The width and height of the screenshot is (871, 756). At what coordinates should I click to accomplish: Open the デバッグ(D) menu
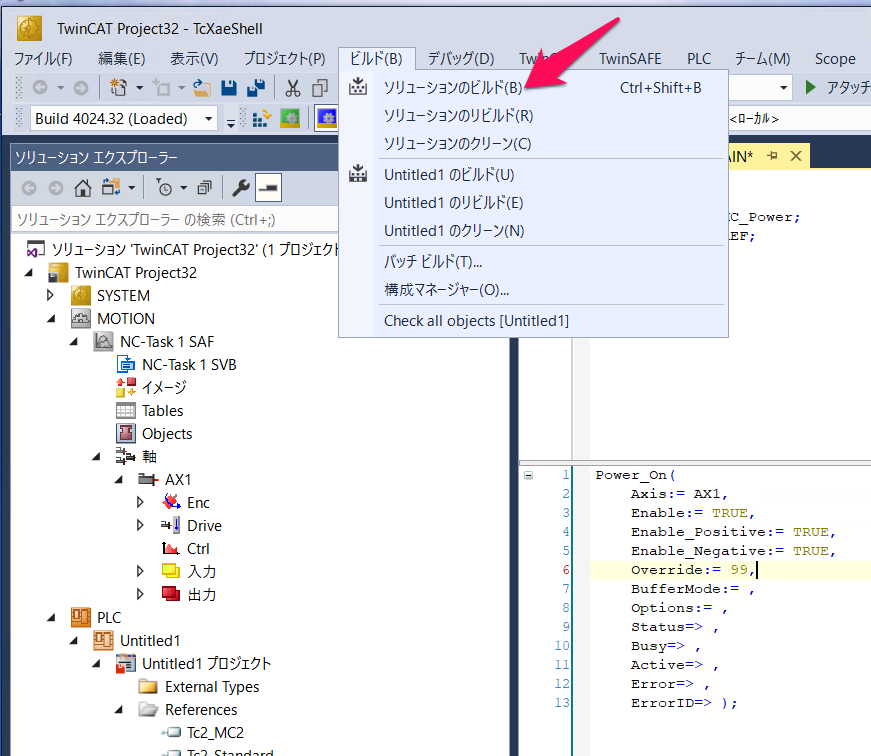click(x=461, y=58)
